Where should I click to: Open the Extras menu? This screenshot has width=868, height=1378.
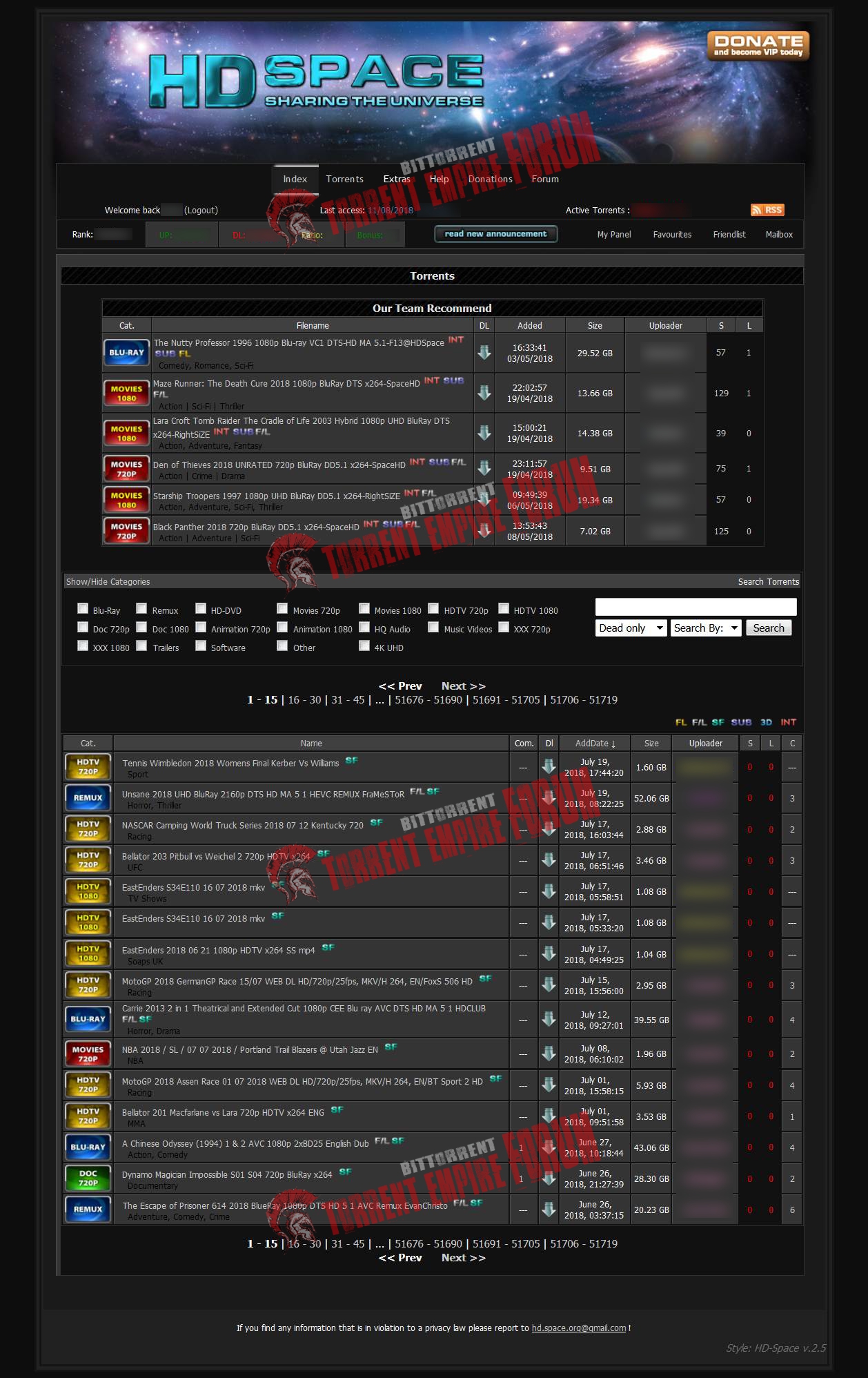(397, 179)
